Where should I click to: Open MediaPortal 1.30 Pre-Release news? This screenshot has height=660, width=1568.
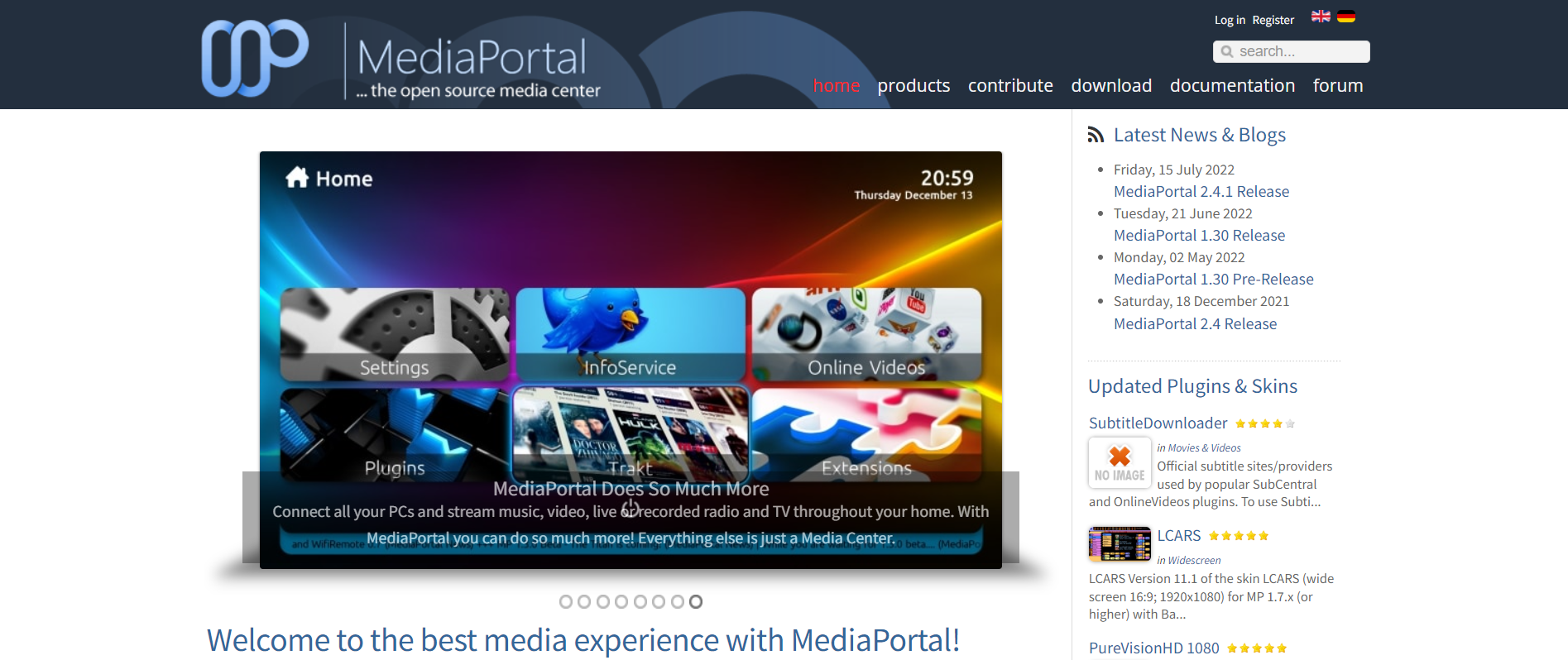[x=1213, y=280]
